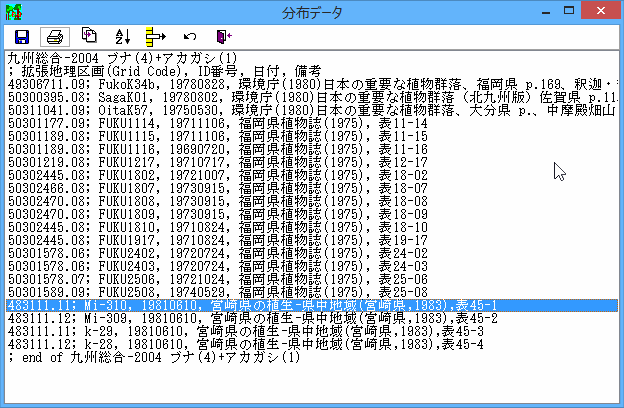Click the Undo arrow icon
The height and width of the screenshot is (408, 624).
point(190,37)
